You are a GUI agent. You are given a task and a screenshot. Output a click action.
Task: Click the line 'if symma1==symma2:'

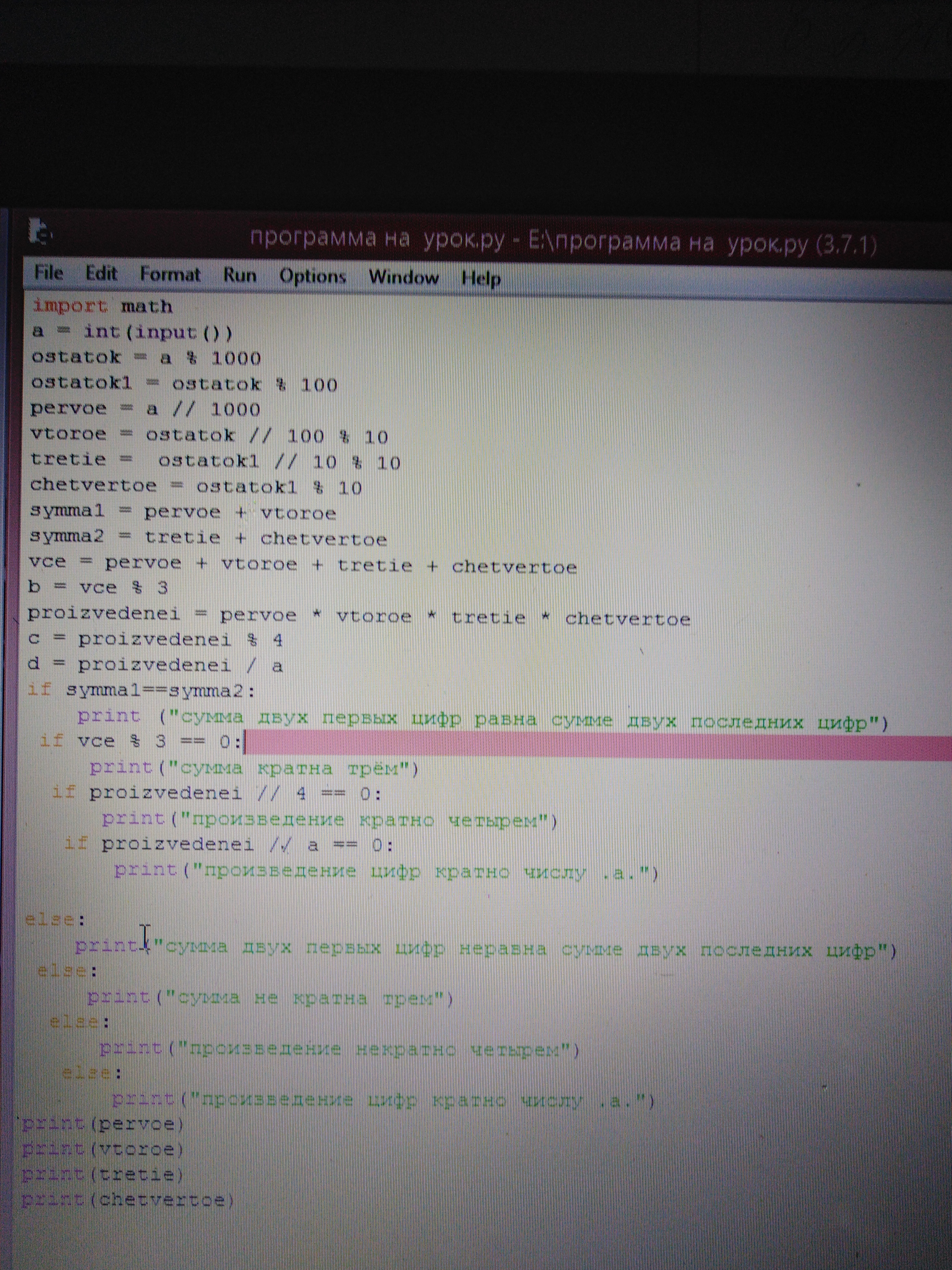[x=141, y=690]
